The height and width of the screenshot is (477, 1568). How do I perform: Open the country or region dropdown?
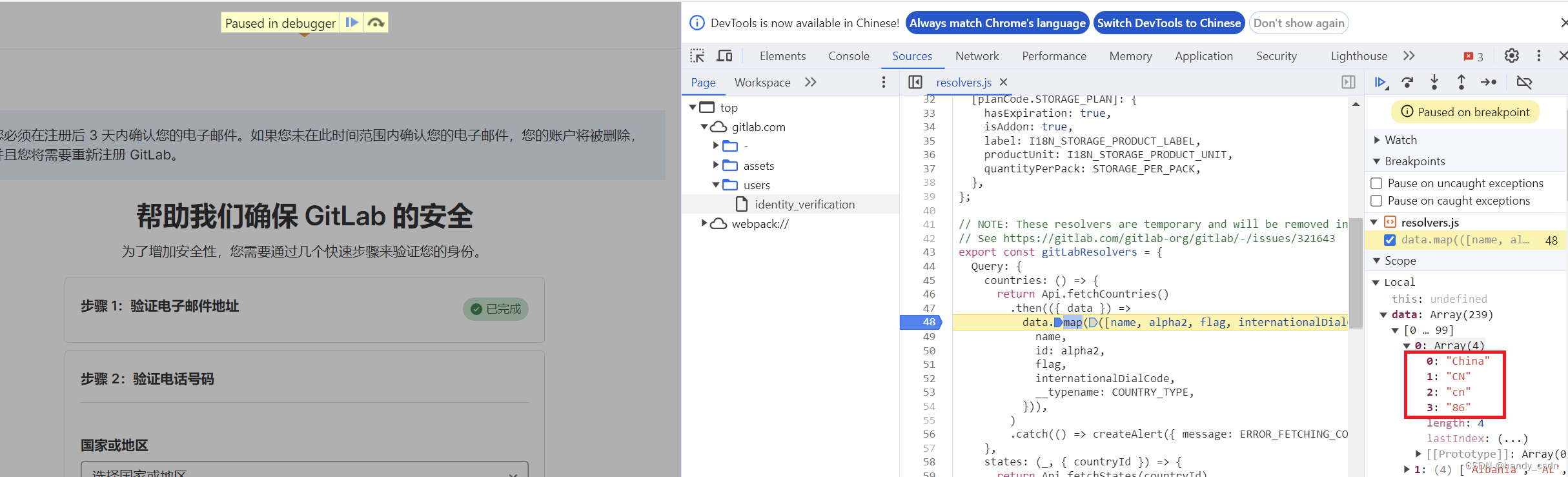pyautogui.click(x=305, y=469)
